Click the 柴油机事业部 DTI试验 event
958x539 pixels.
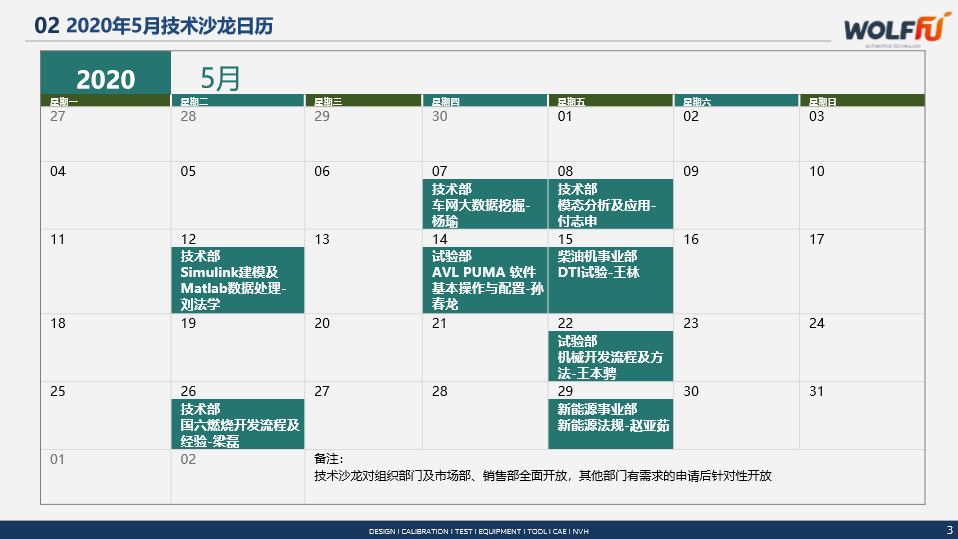pos(610,265)
